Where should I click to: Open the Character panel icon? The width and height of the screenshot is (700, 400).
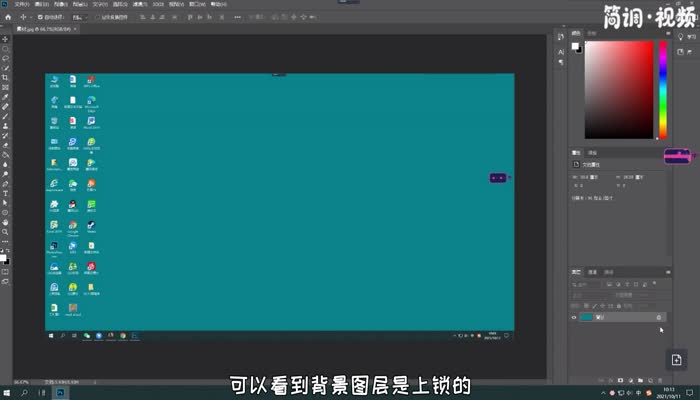pos(561,52)
